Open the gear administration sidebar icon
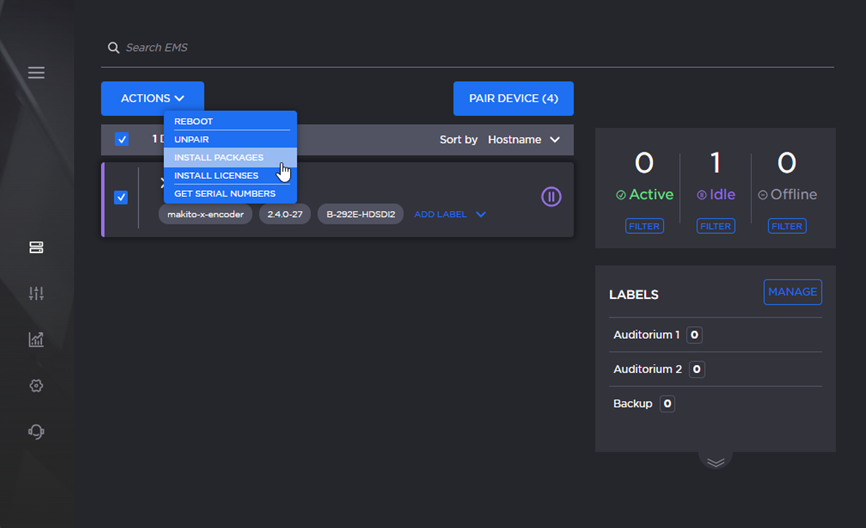The image size is (866, 528). (x=36, y=386)
